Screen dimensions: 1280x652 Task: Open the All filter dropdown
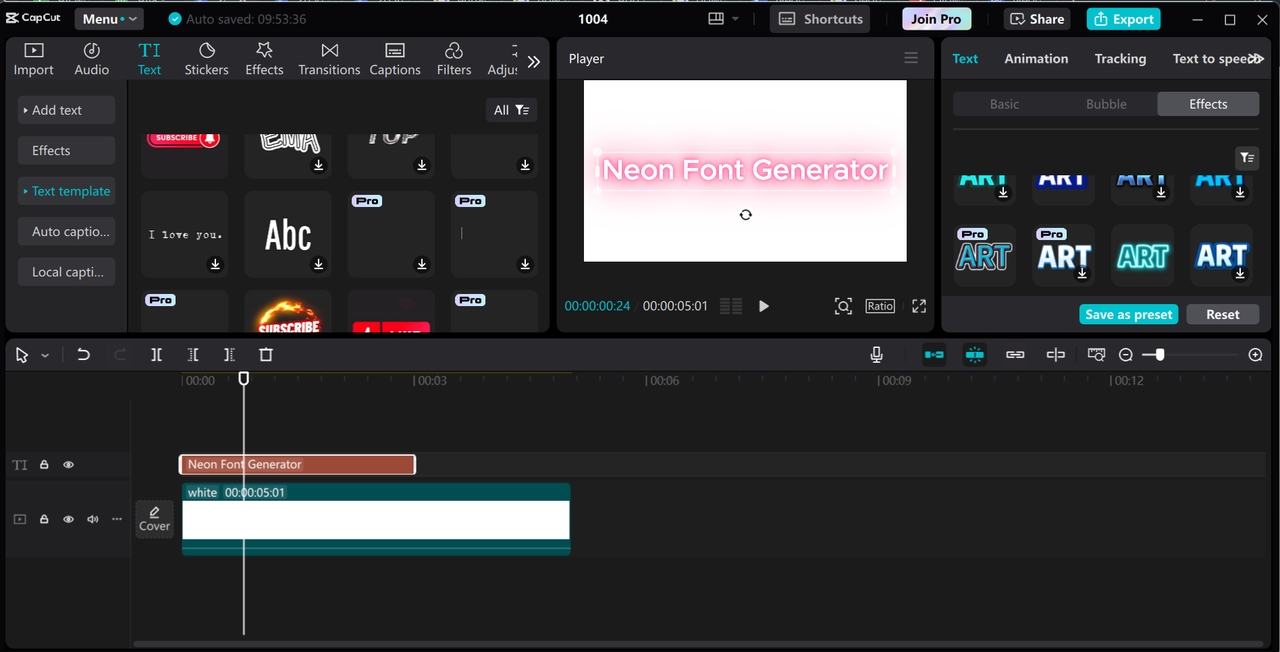[x=511, y=110]
